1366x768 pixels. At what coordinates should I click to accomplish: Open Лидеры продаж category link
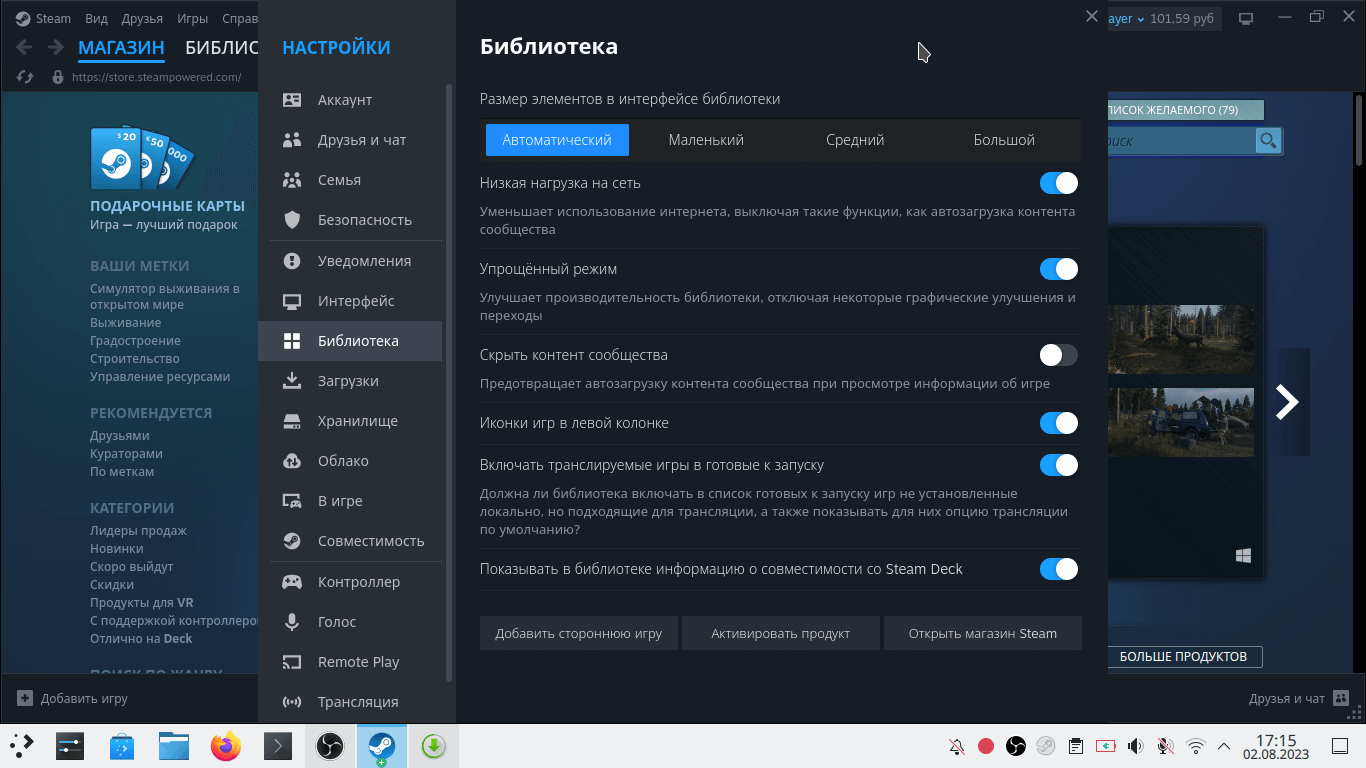point(138,531)
